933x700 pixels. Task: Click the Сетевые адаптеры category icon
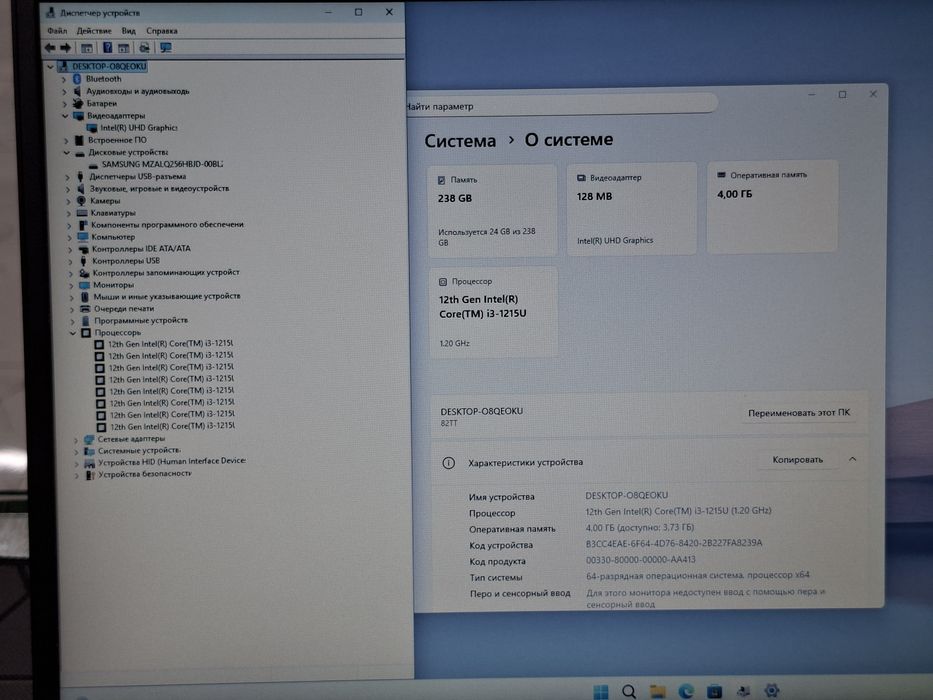(89, 439)
